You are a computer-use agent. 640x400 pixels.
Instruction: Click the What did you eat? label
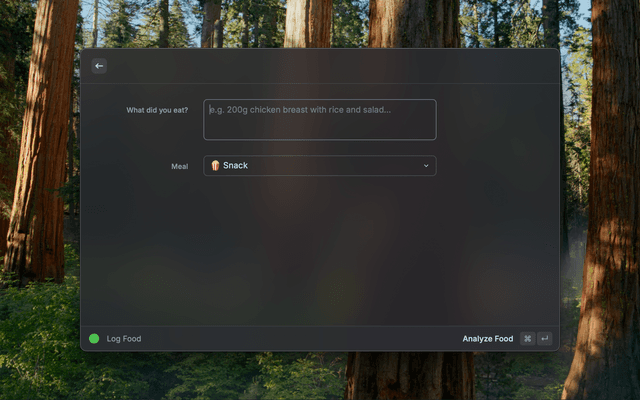[x=157, y=110]
